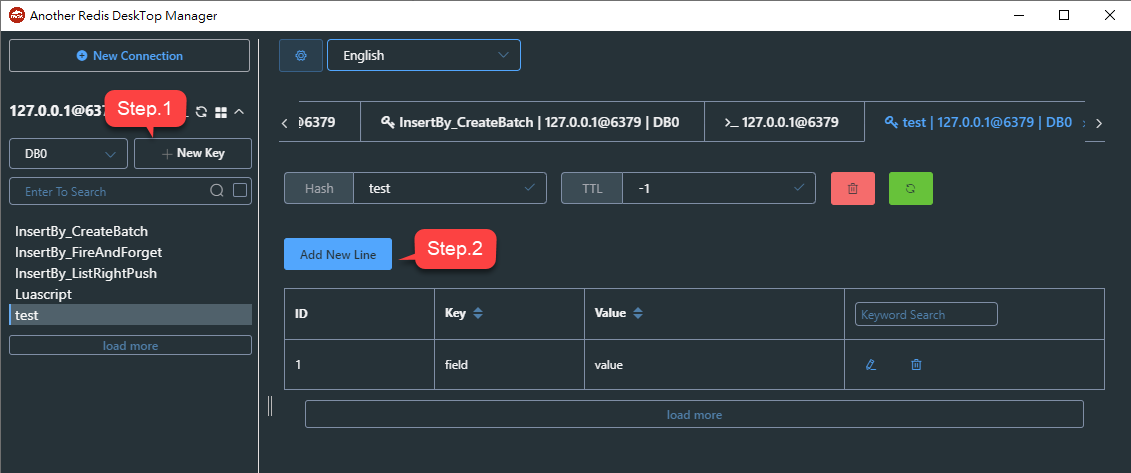
Task: Click the New Key button
Action: click(x=193, y=154)
